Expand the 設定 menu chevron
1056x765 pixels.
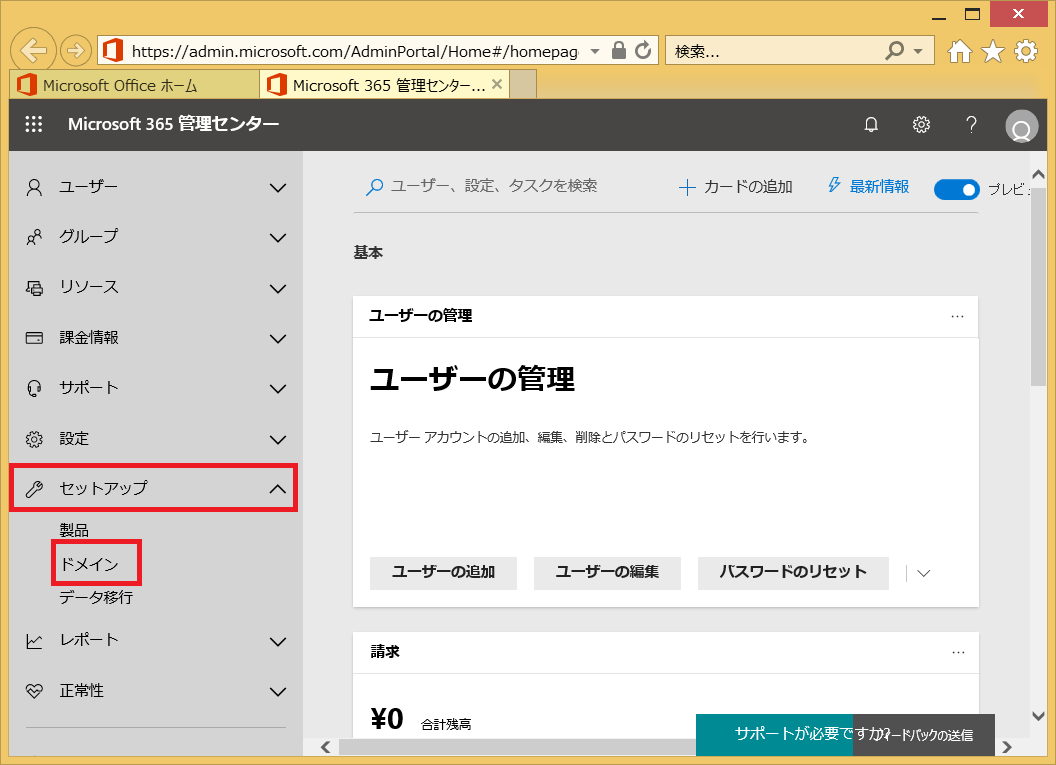(277, 440)
